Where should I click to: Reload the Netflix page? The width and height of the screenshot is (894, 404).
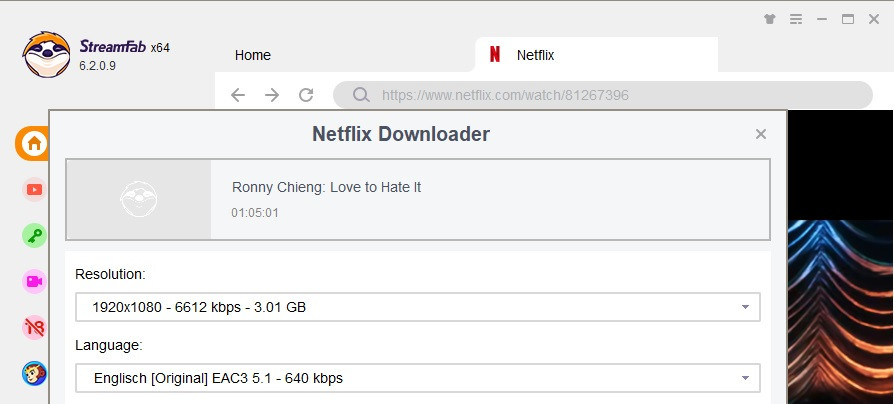click(x=306, y=95)
